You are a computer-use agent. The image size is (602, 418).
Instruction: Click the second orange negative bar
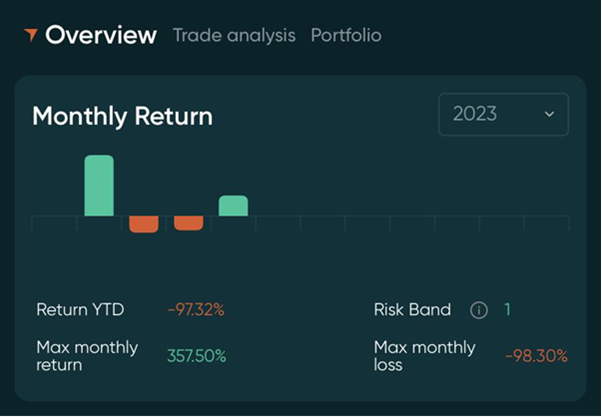(188, 223)
